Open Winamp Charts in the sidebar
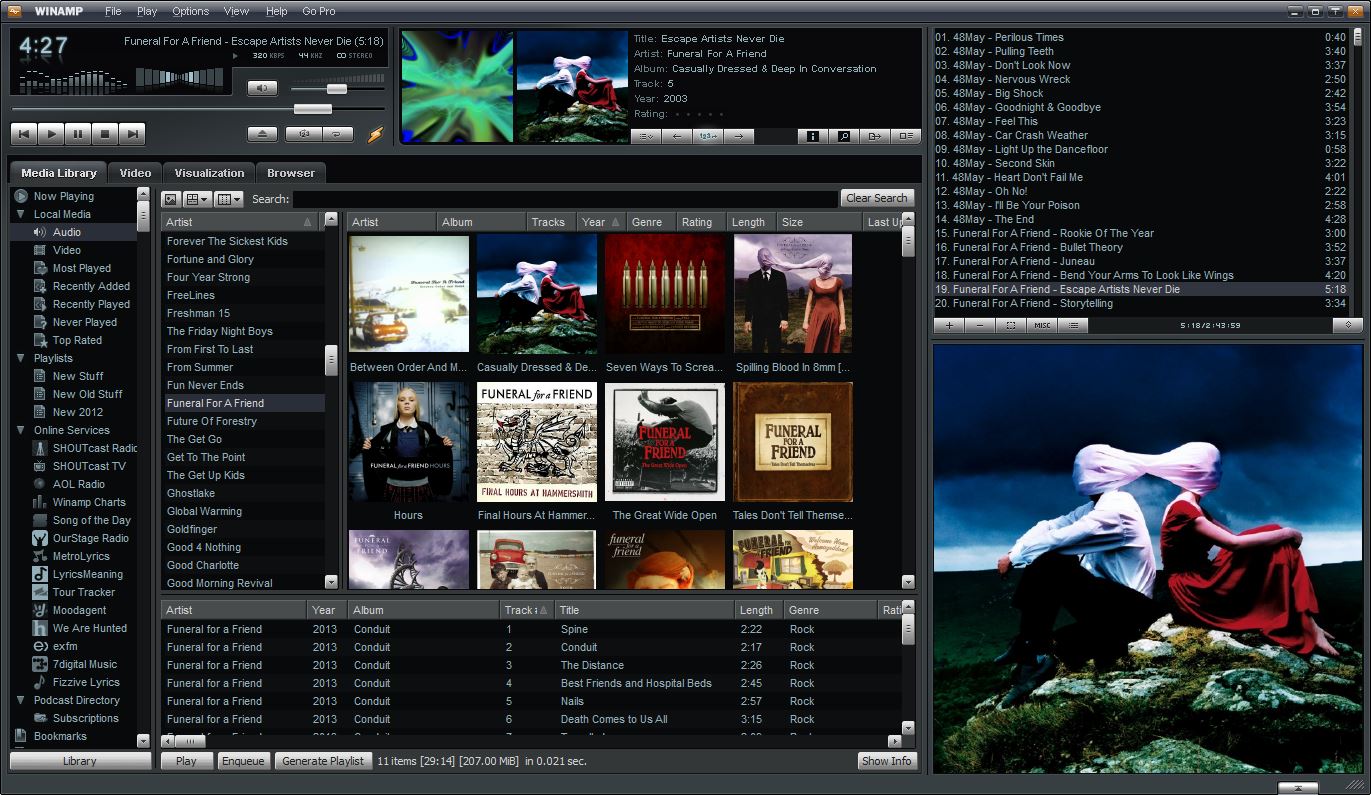The image size is (1371, 795). [89, 502]
